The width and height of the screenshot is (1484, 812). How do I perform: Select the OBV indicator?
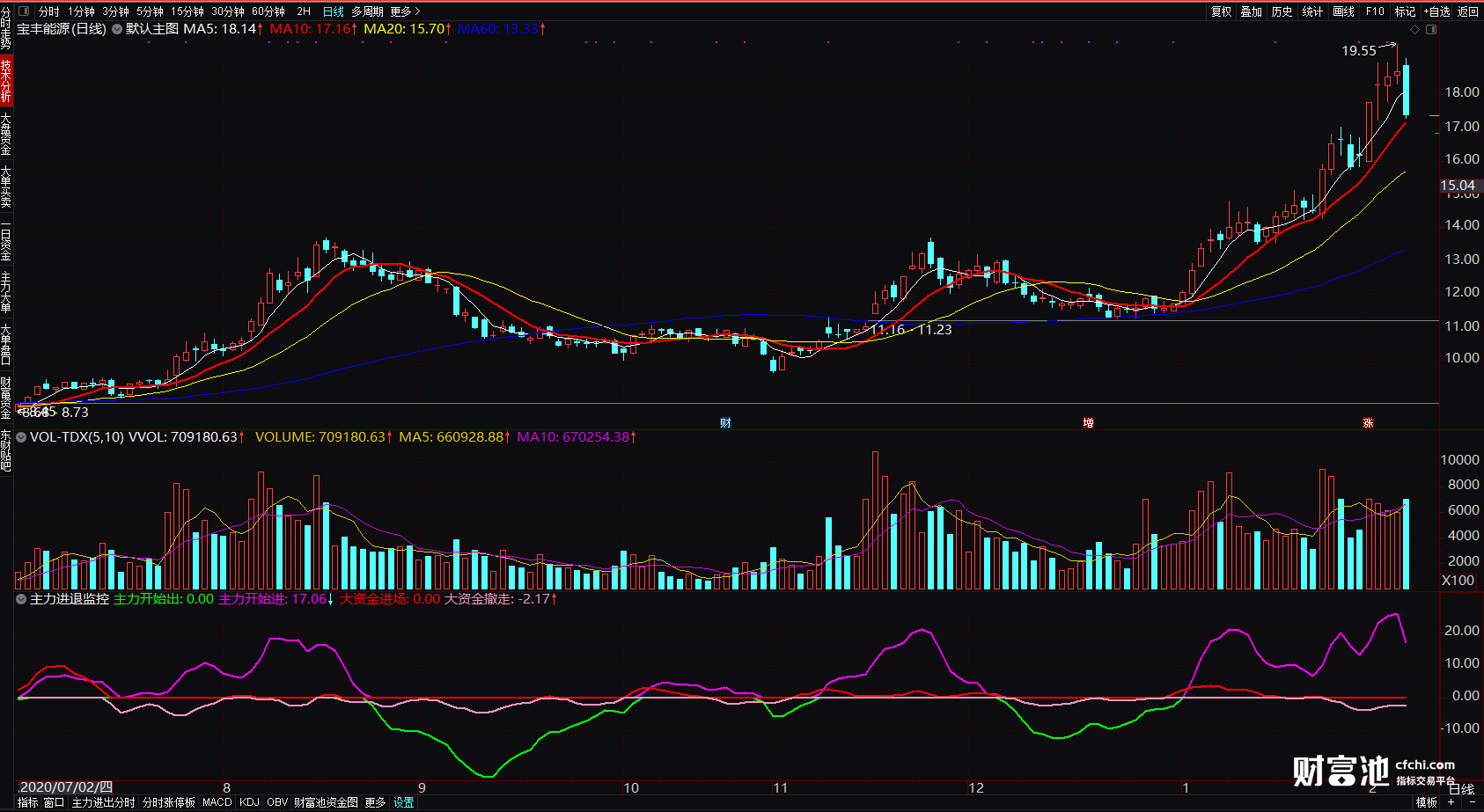[x=277, y=802]
